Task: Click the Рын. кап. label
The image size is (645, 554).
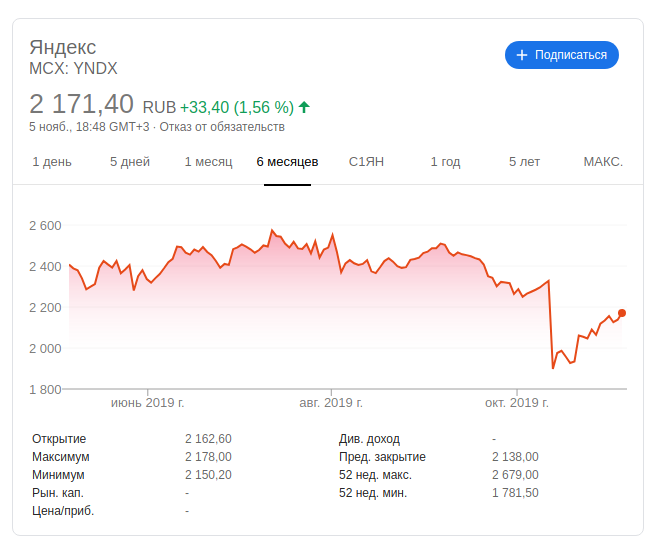Action: (x=58, y=493)
